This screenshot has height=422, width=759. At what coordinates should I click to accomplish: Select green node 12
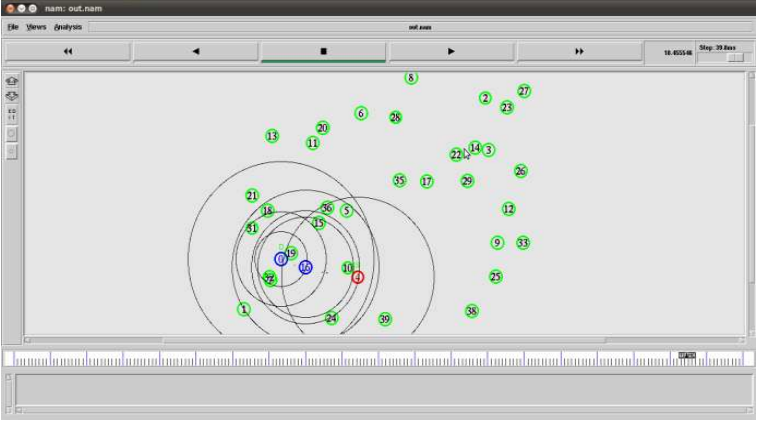click(x=508, y=209)
